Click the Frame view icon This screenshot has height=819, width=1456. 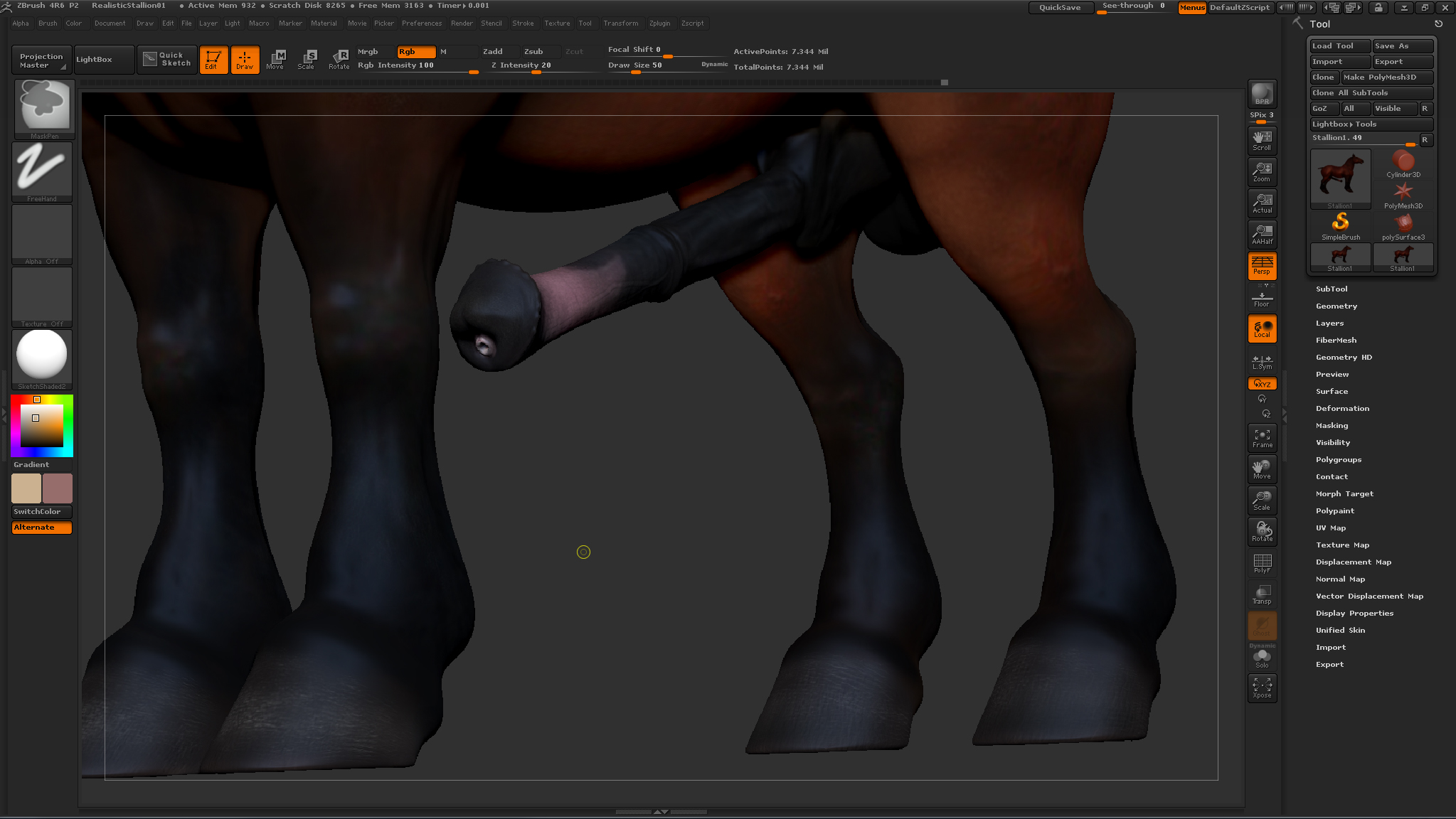point(1262,438)
